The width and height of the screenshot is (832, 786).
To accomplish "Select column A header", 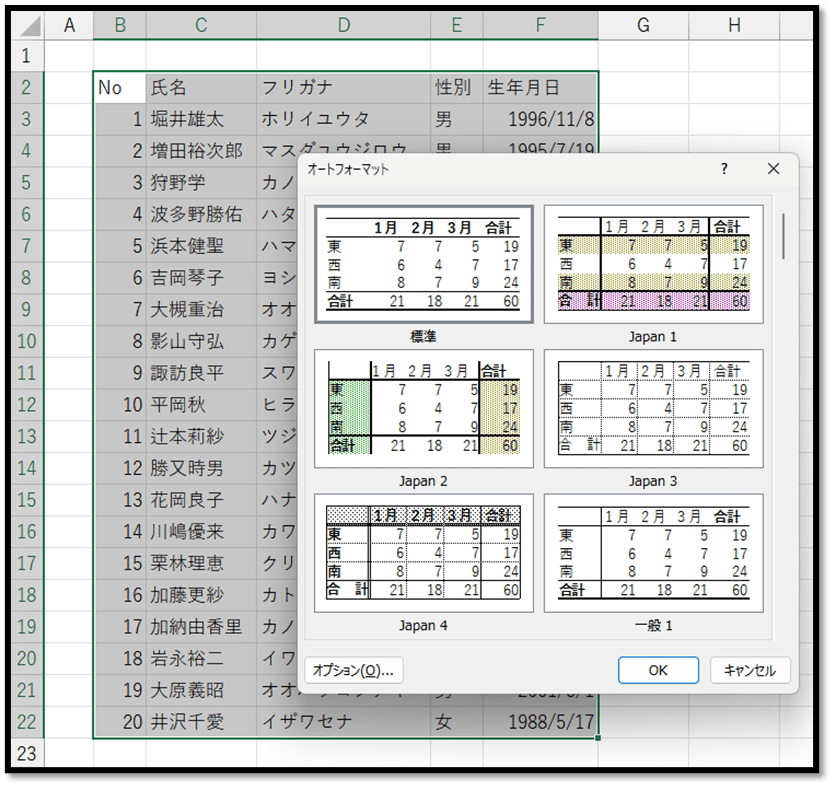I will tap(69, 25).
